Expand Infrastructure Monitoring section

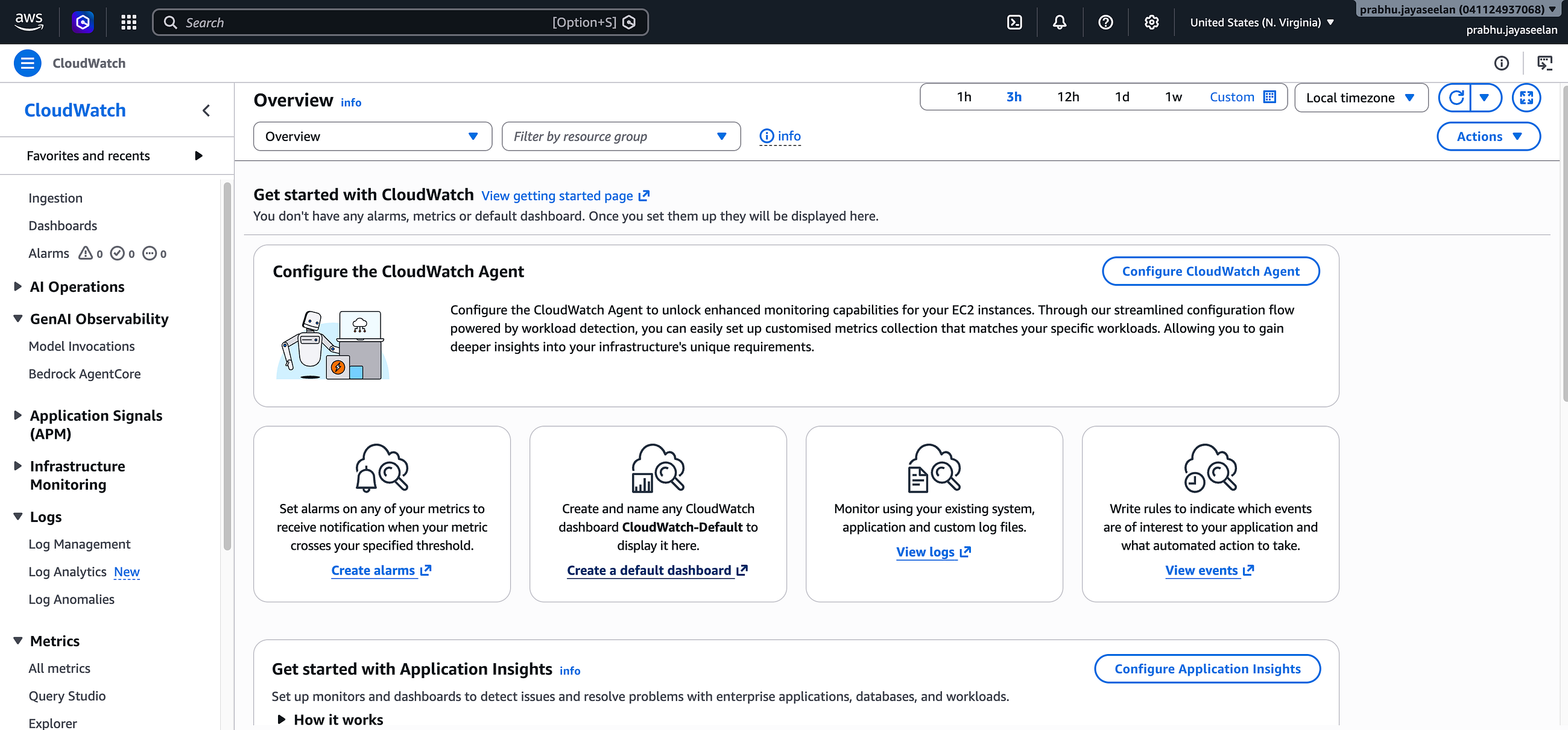coord(17,465)
